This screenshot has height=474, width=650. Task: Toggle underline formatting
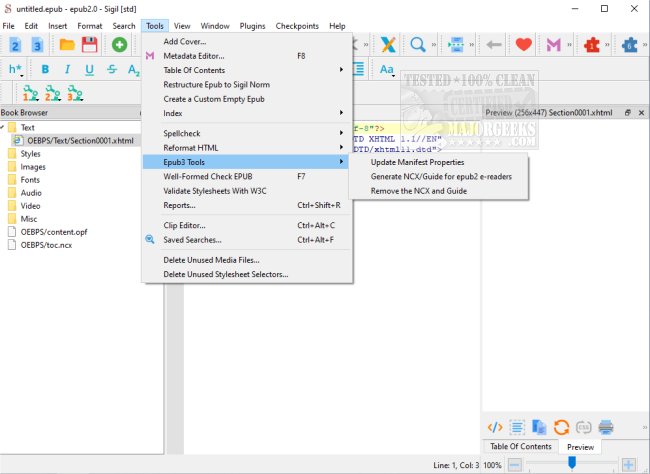(x=90, y=70)
